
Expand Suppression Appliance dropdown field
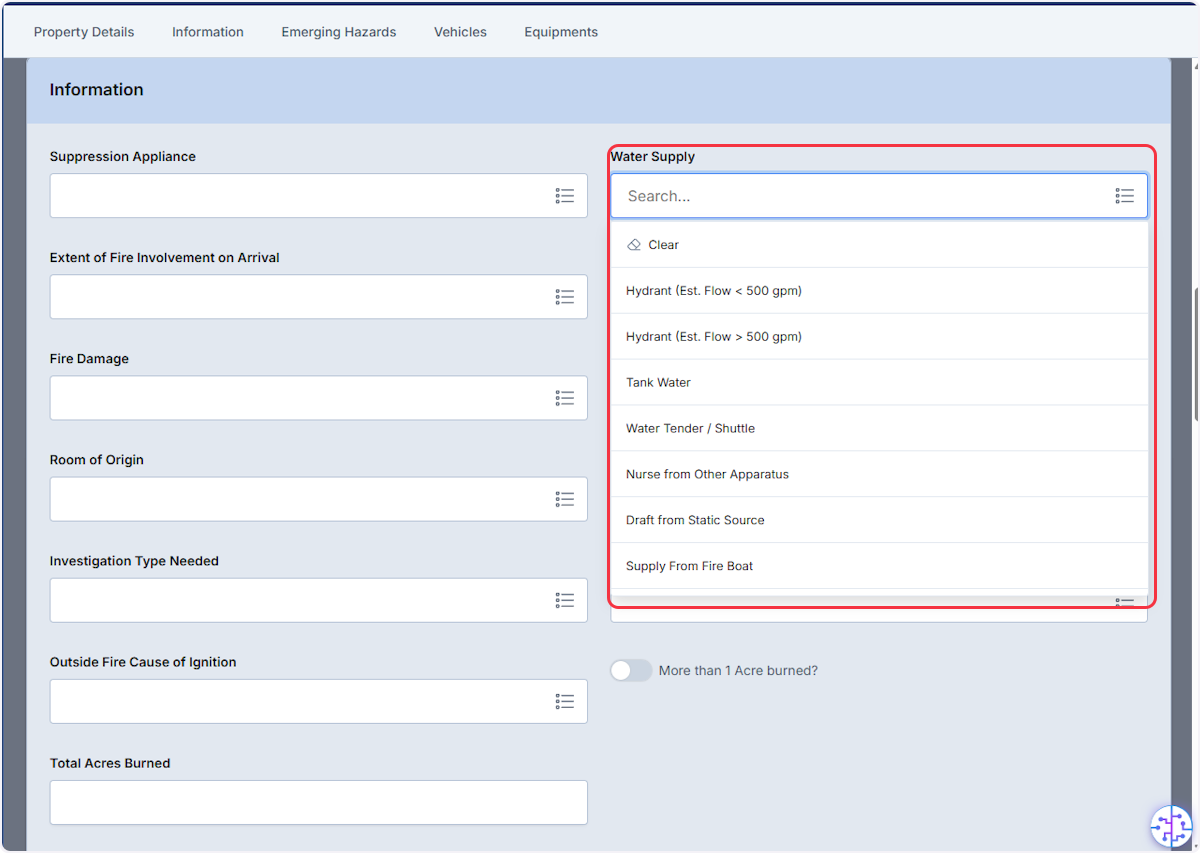coord(319,196)
